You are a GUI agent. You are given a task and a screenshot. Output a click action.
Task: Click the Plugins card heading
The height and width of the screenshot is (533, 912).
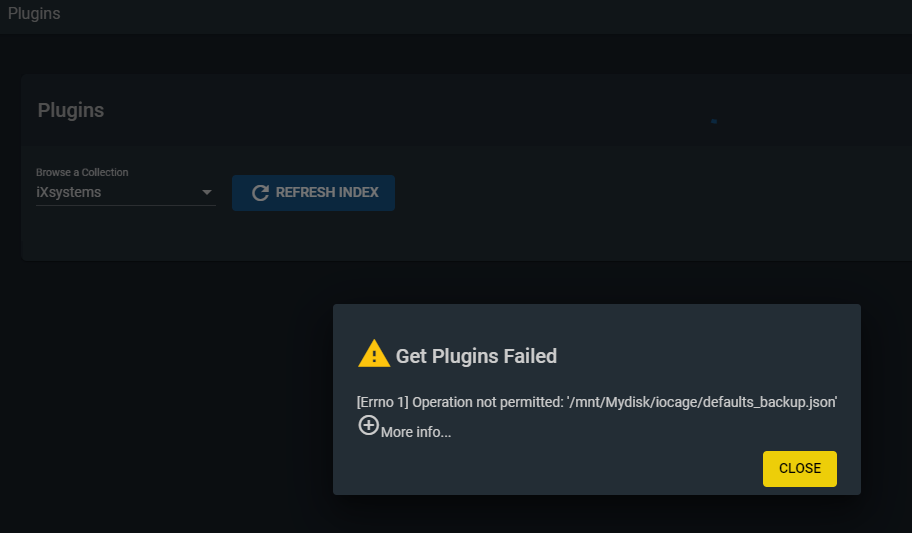pyautogui.click(x=71, y=111)
